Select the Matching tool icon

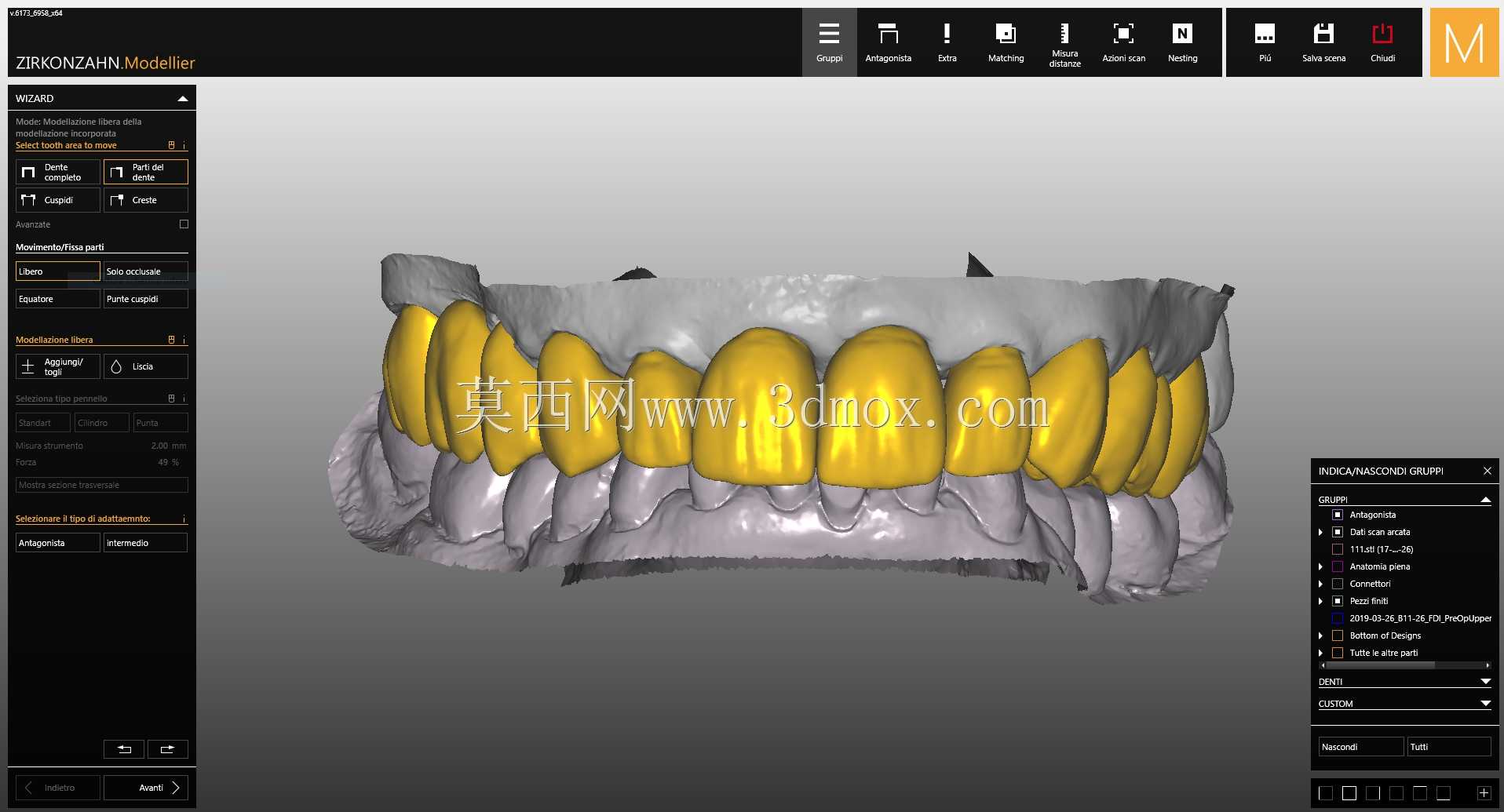[x=1006, y=42]
